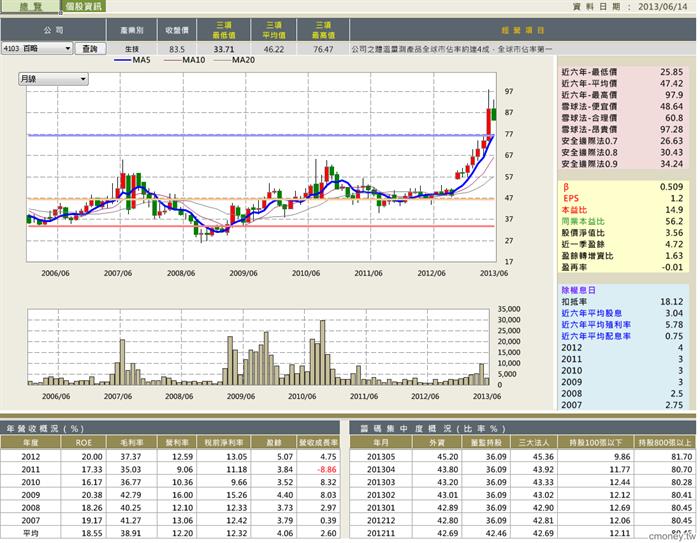Click the 毛利率 column header
This screenshot has height=543, width=700.
tap(131, 443)
